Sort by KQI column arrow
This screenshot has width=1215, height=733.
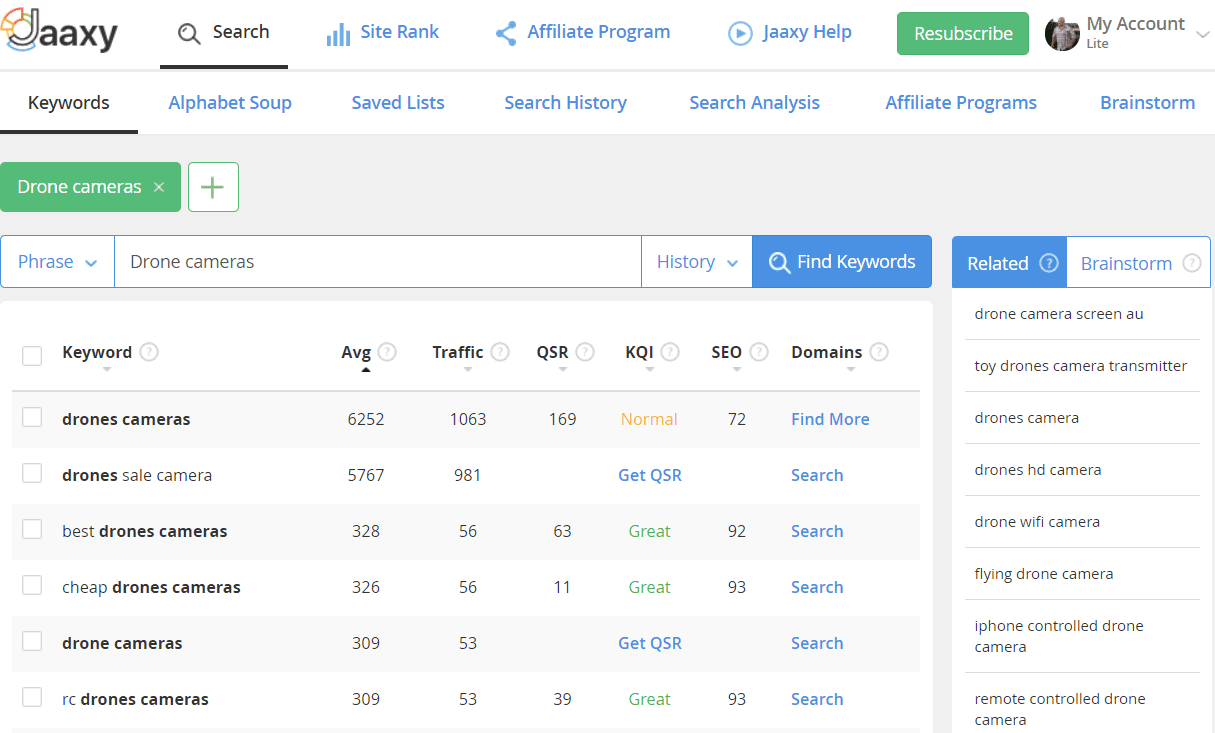(x=650, y=370)
